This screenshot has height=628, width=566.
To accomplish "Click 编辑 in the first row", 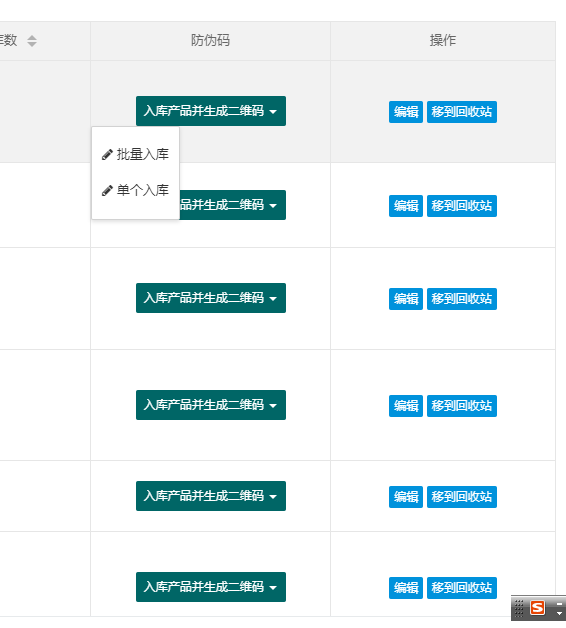I will 406,112.
